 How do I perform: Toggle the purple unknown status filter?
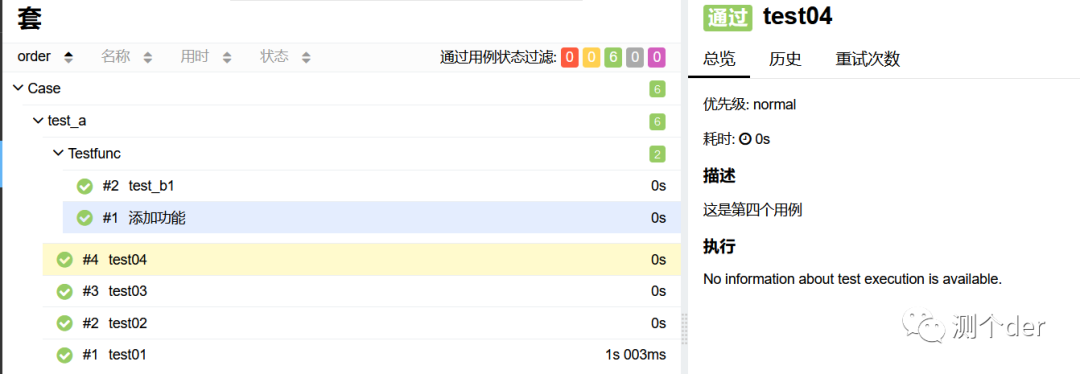657,57
